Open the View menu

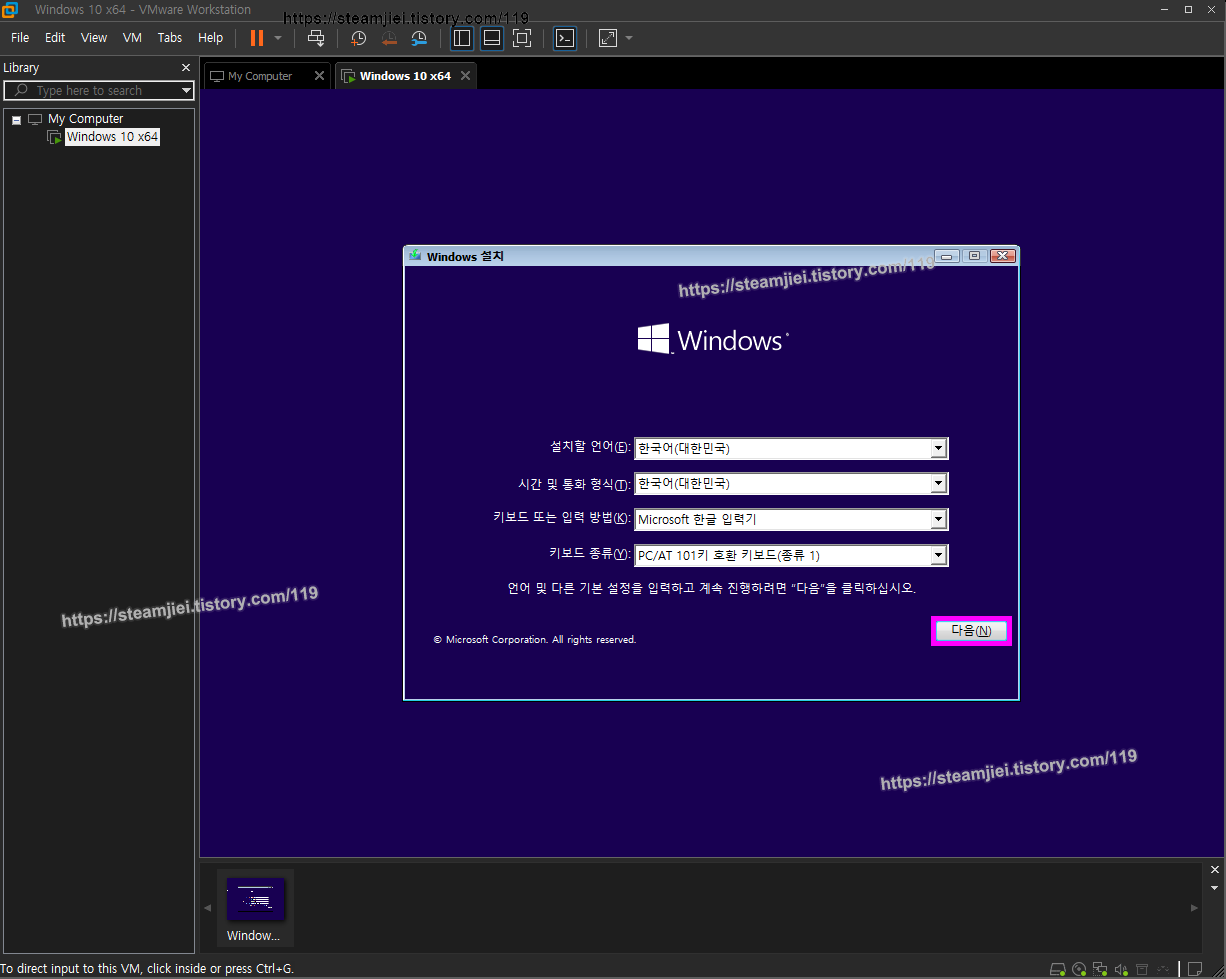94,37
